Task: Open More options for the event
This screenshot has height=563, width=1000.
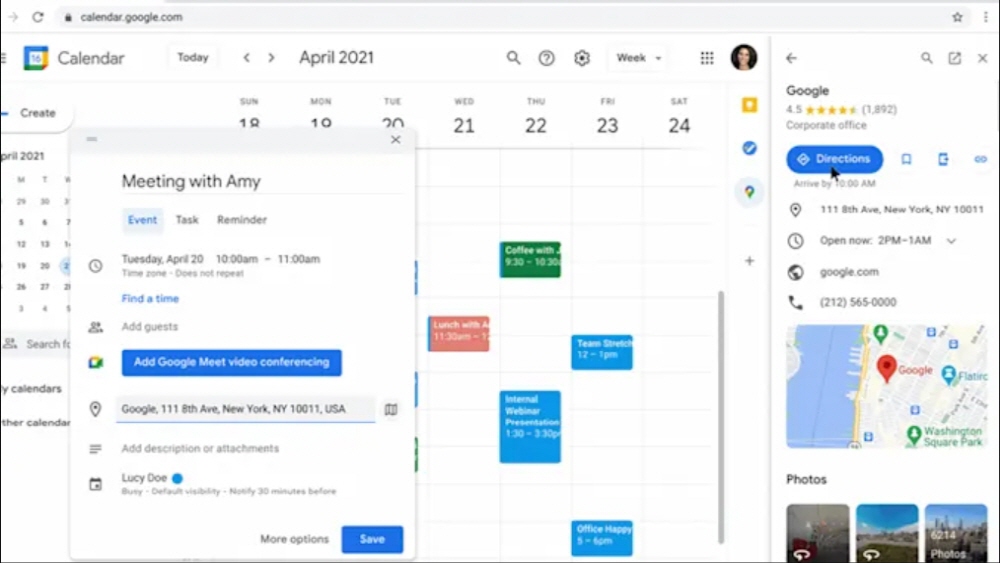Action: click(294, 539)
